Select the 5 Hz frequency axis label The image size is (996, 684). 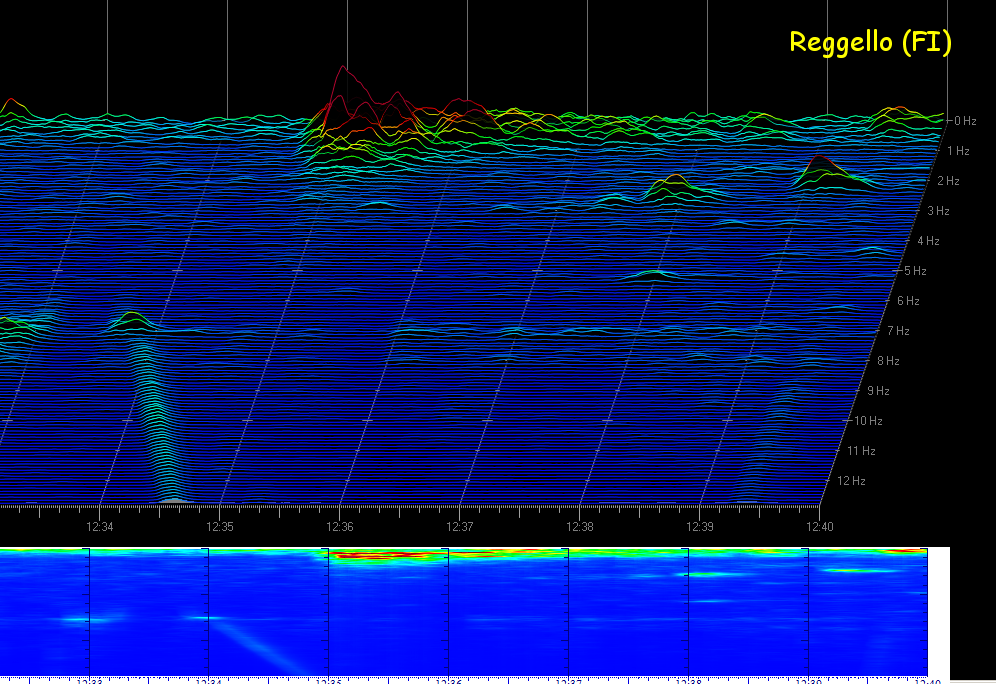pyautogui.click(x=915, y=271)
